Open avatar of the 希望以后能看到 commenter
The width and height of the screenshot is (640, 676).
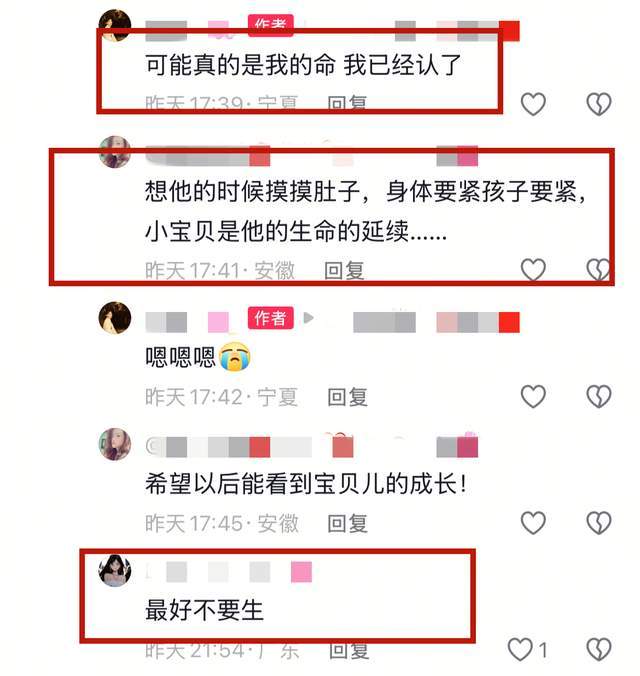click(115, 444)
